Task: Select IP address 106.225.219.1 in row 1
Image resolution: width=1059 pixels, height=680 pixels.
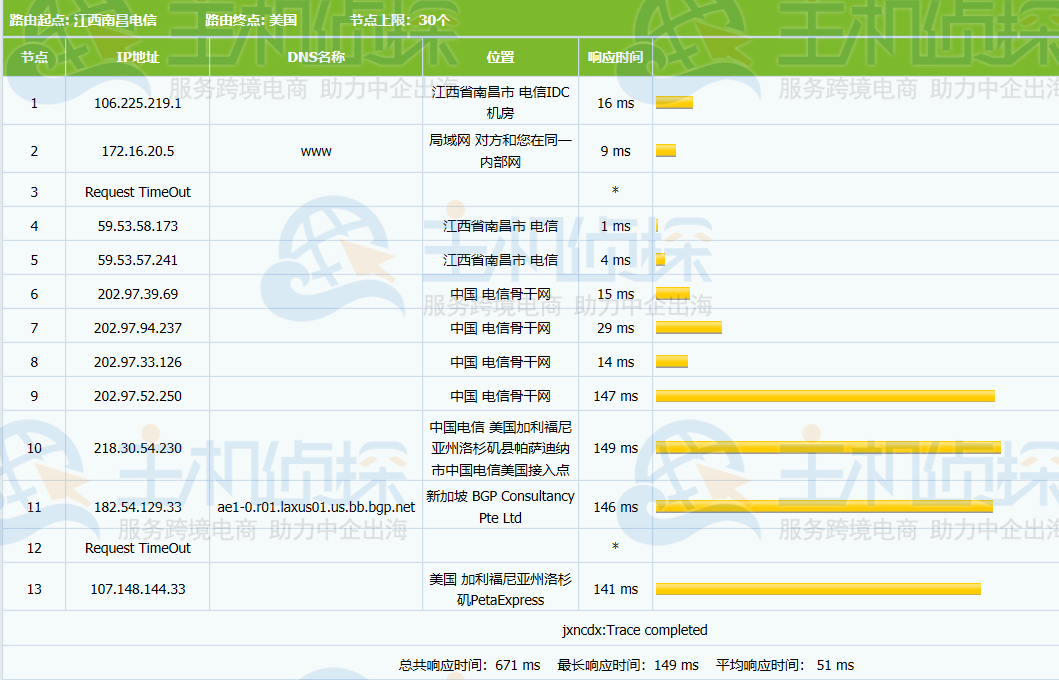Action: 137,102
